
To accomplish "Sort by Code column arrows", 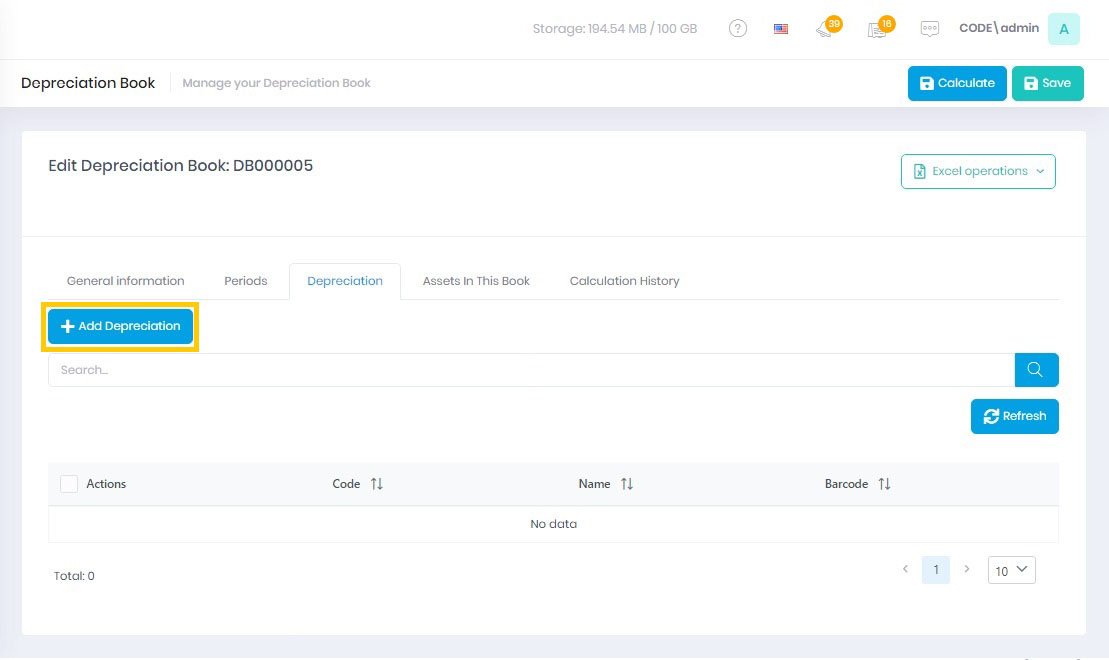I will coord(377,484).
